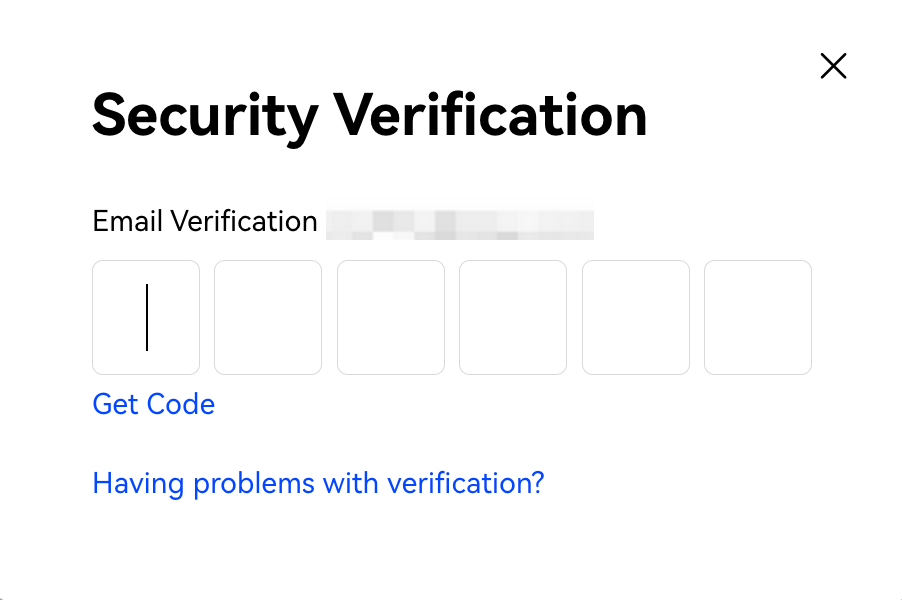Viewport: 902px width, 600px height.
Task: Click the blurred email address
Action: click(460, 222)
